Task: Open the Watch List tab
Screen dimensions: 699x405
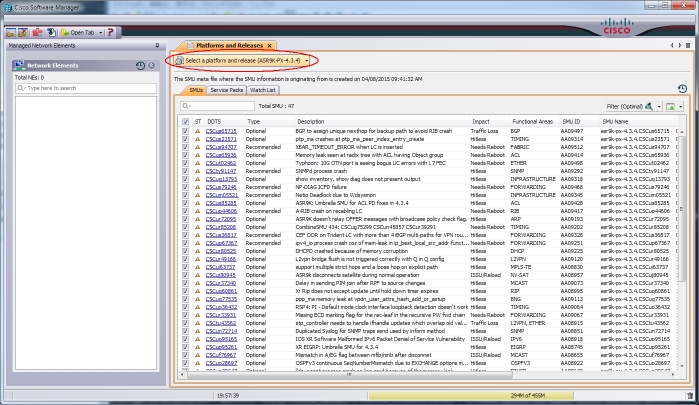Action: pyautogui.click(x=263, y=90)
